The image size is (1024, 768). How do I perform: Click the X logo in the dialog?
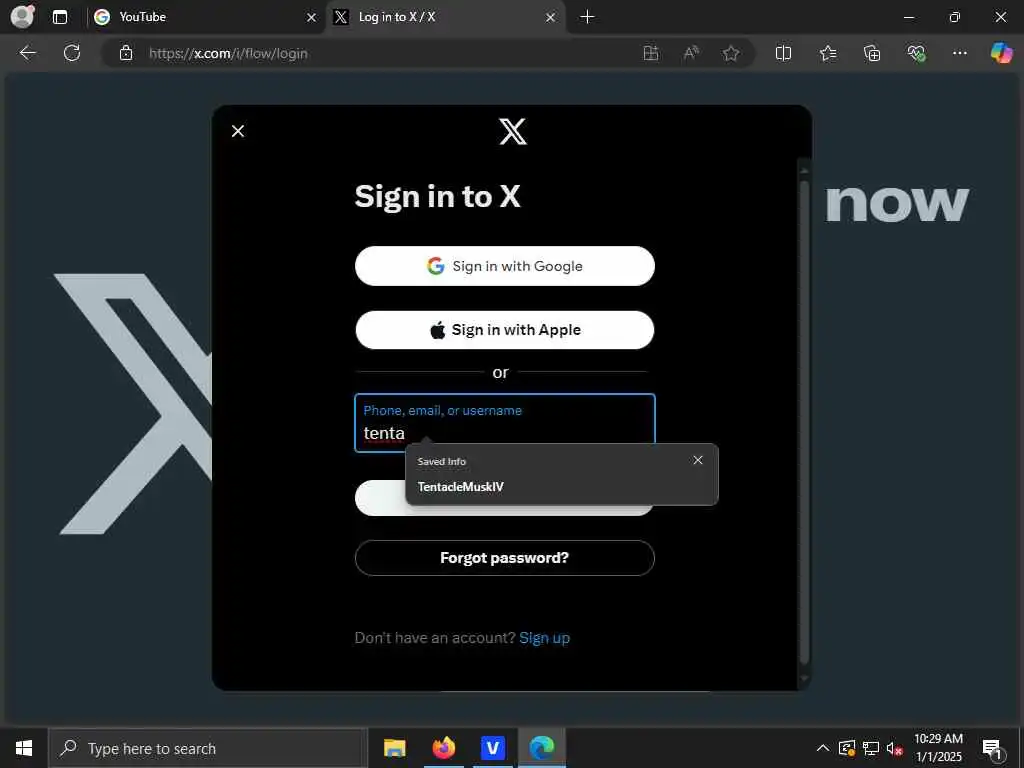tap(513, 131)
